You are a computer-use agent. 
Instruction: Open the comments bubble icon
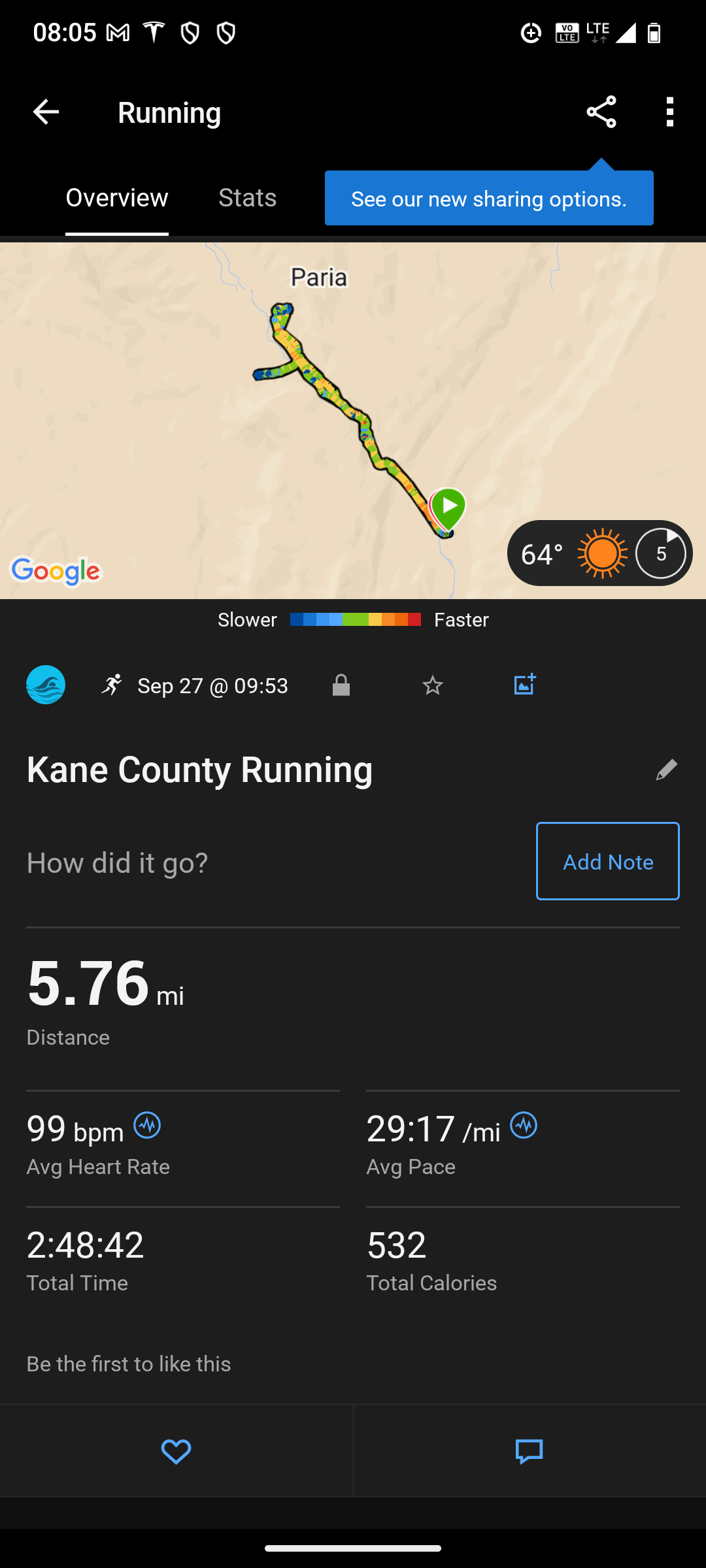click(x=529, y=1452)
